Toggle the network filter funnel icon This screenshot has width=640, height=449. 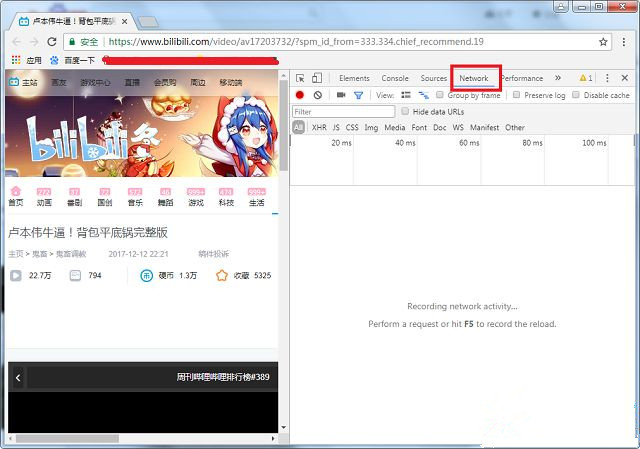[358, 95]
